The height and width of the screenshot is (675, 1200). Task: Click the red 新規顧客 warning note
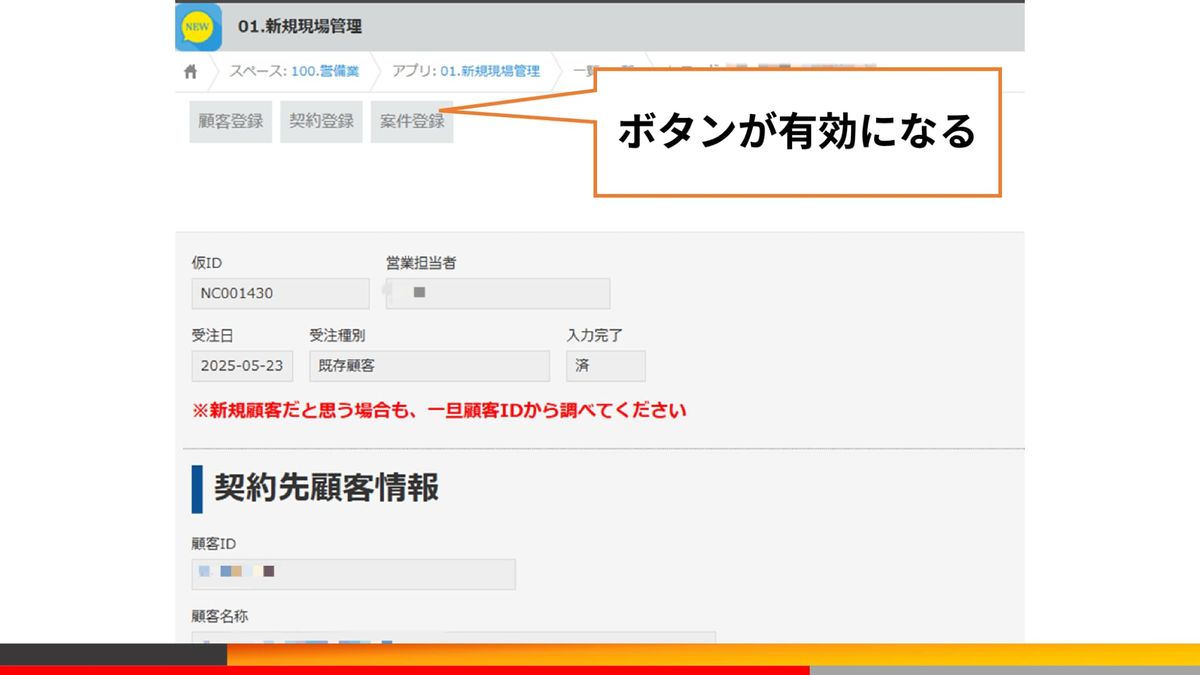coord(439,411)
